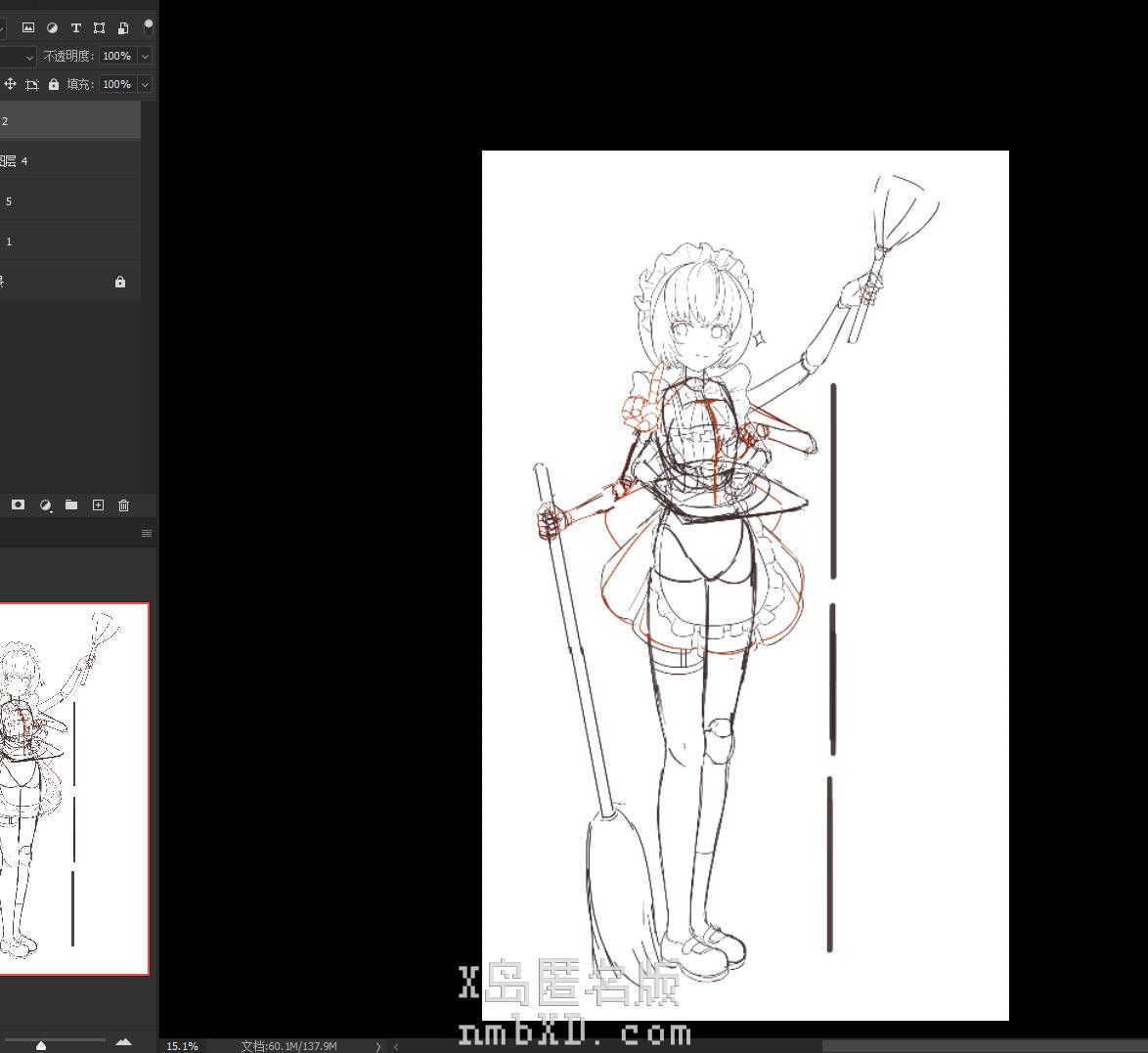Create a new layer

point(98,505)
